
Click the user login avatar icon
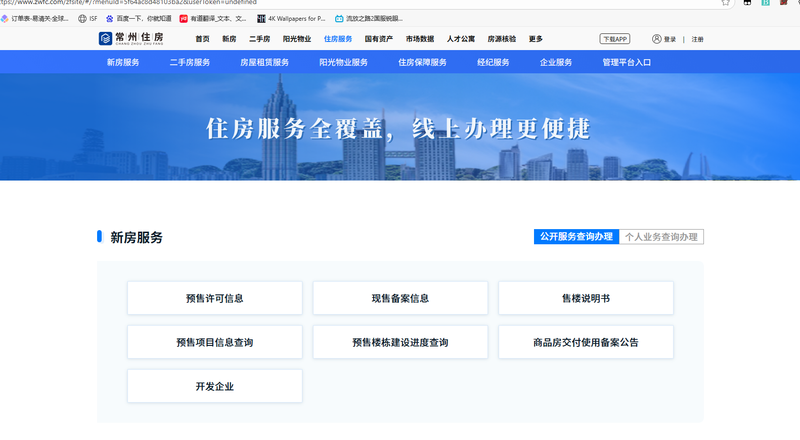tap(657, 39)
